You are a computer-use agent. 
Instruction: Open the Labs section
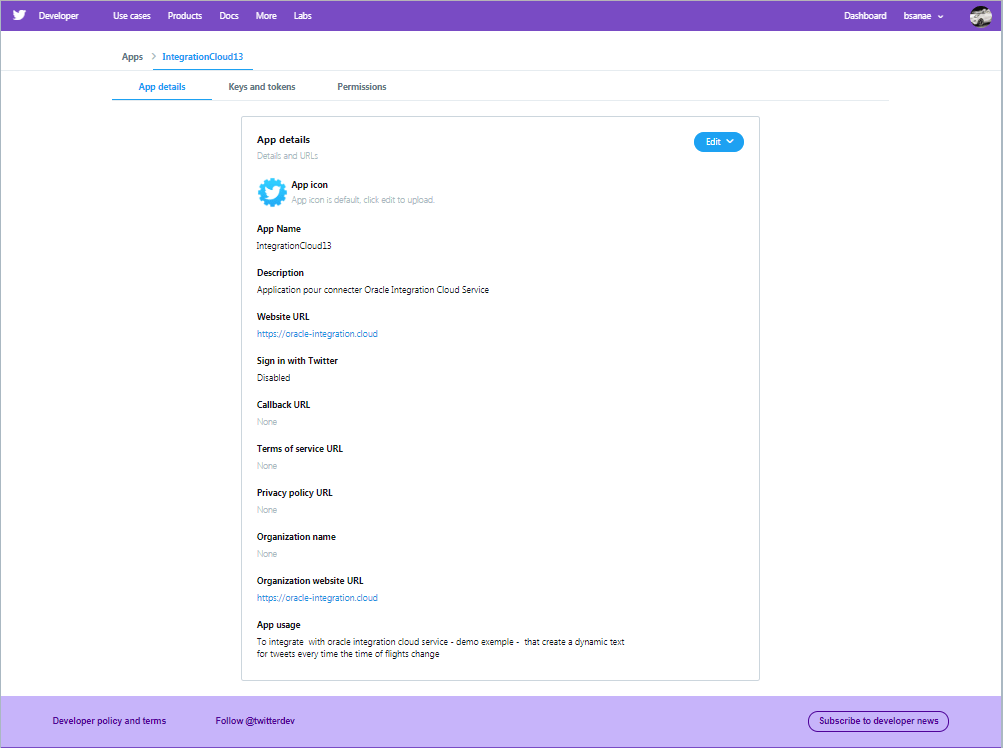(x=302, y=15)
